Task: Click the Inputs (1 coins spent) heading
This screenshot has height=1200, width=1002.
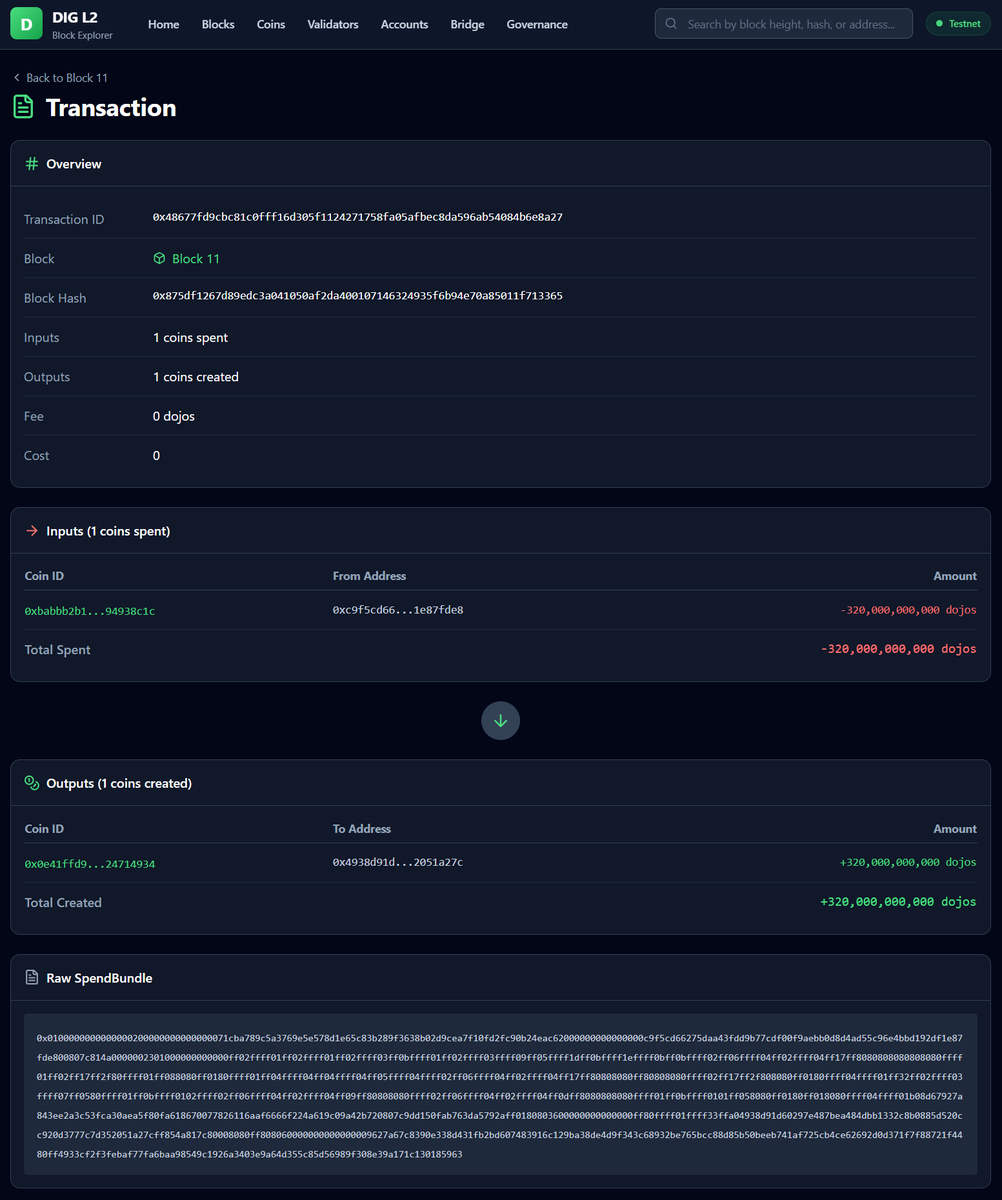Action: [x=108, y=531]
